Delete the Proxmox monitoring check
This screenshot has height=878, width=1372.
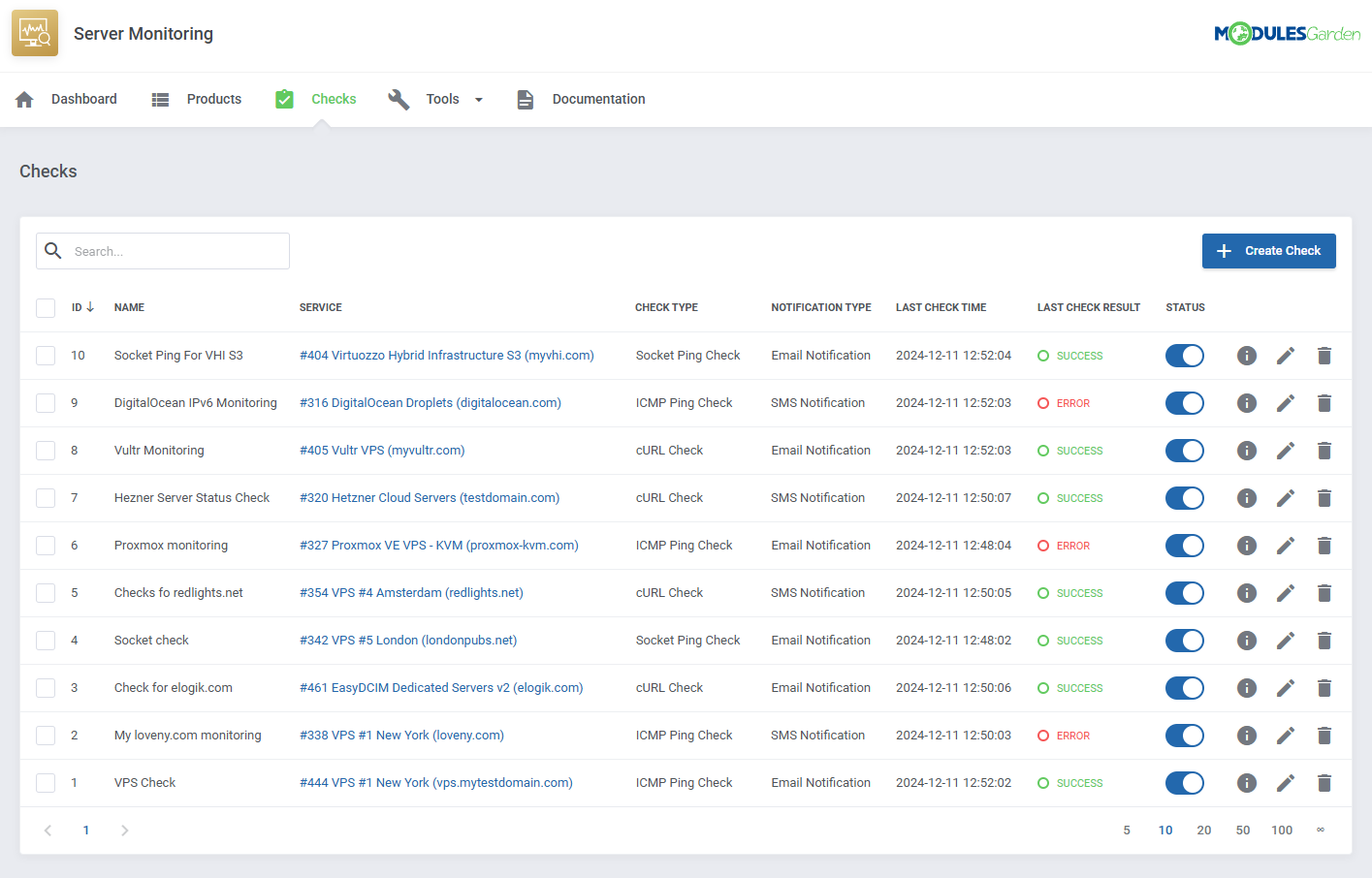coord(1324,546)
